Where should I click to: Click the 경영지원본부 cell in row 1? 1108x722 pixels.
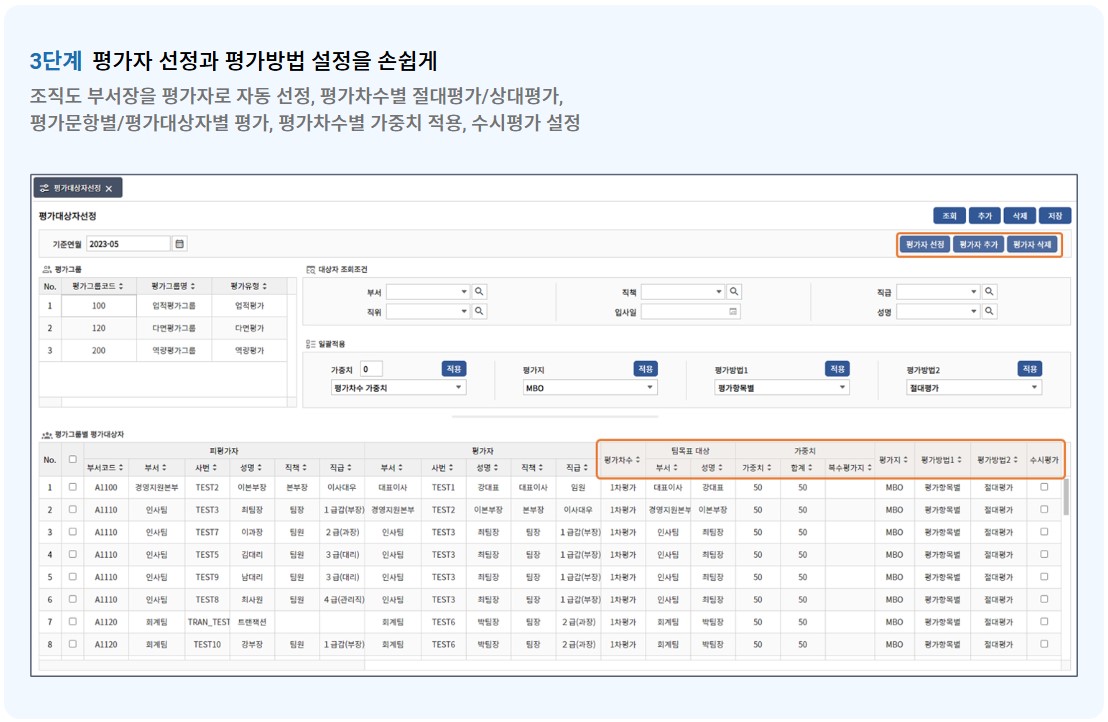click(x=156, y=487)
